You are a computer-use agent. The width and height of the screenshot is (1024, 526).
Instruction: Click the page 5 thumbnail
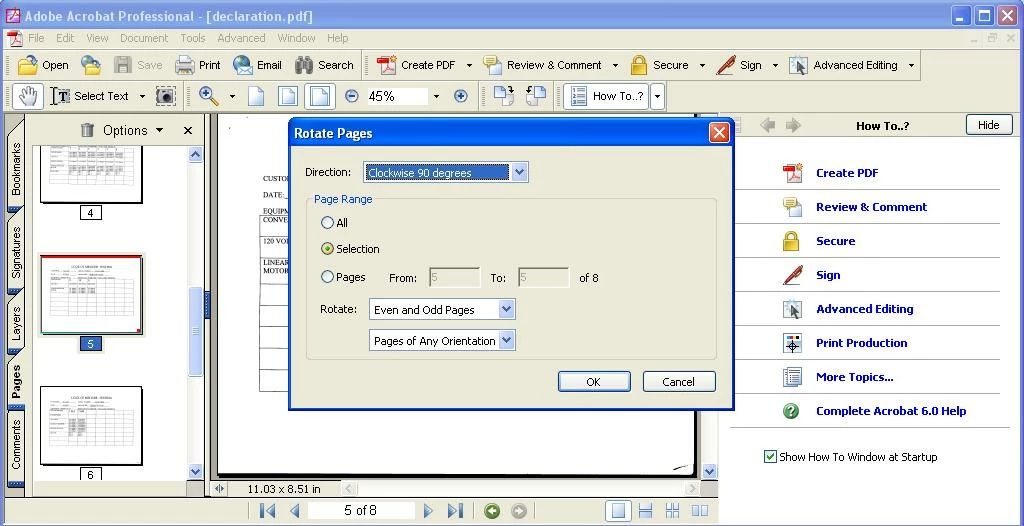(x=91, y=295)
